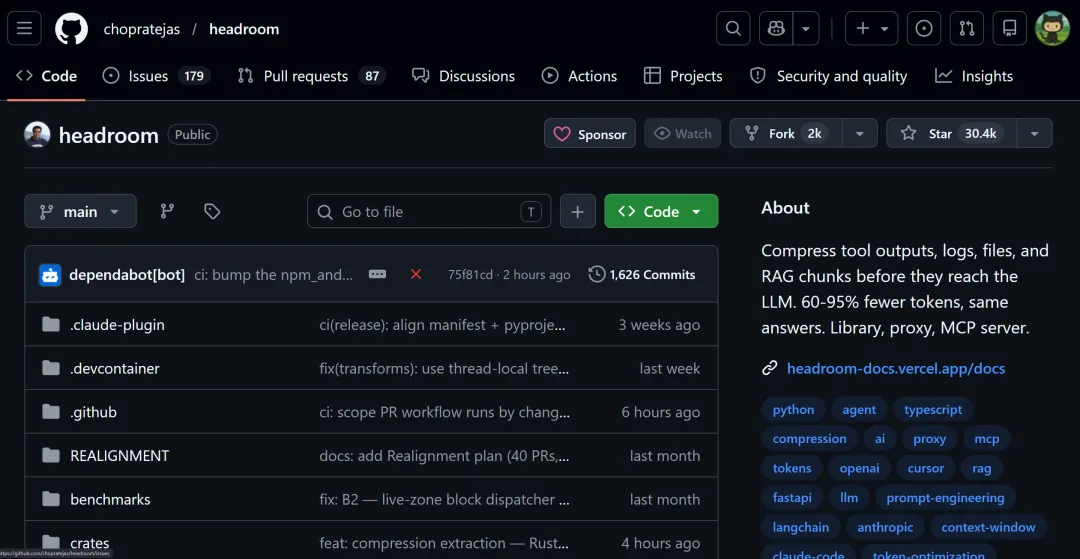Open the .github folder
This screenshot has height=559, width=1080.
pyautogui.click(x=93, y=412)
